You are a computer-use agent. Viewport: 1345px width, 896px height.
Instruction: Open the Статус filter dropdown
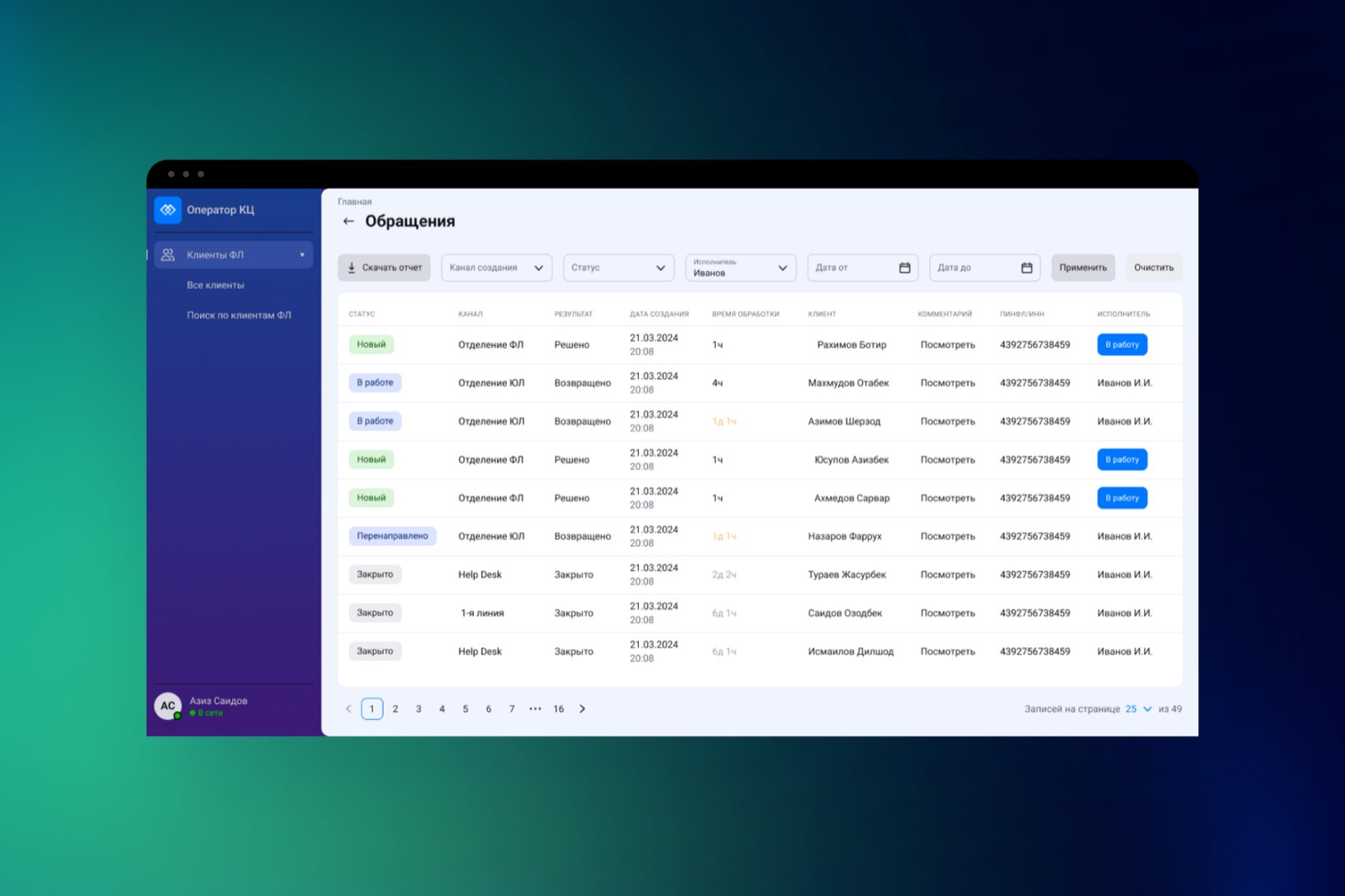tap(618, 268)
